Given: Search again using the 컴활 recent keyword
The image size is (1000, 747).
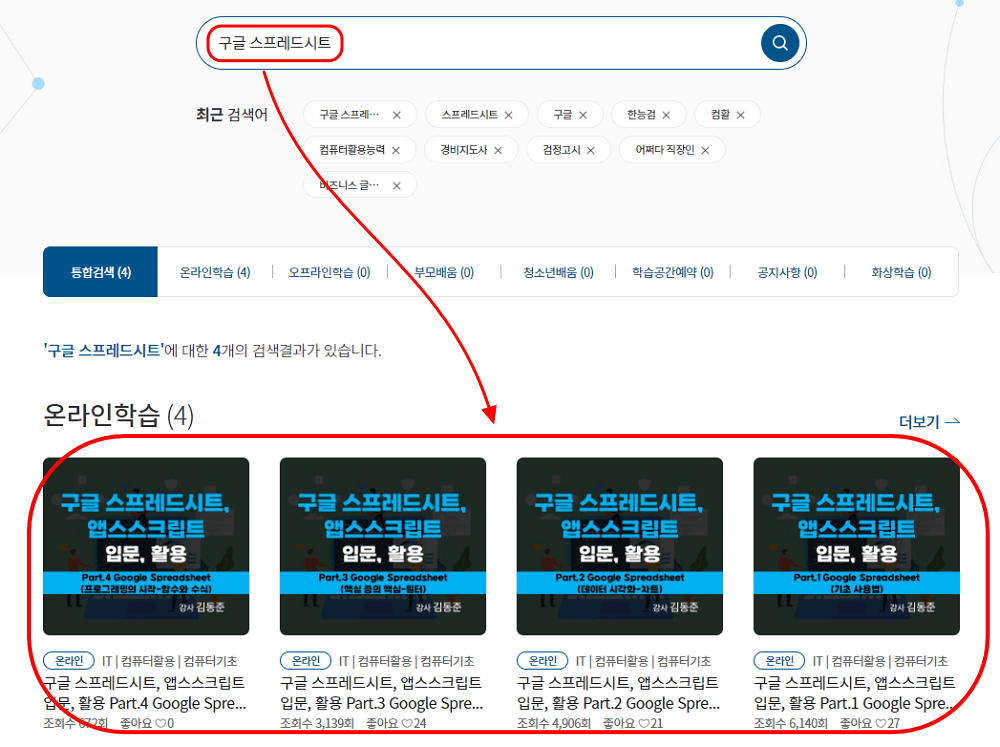Looking at the screenshot, I should (x=720, y=115).
